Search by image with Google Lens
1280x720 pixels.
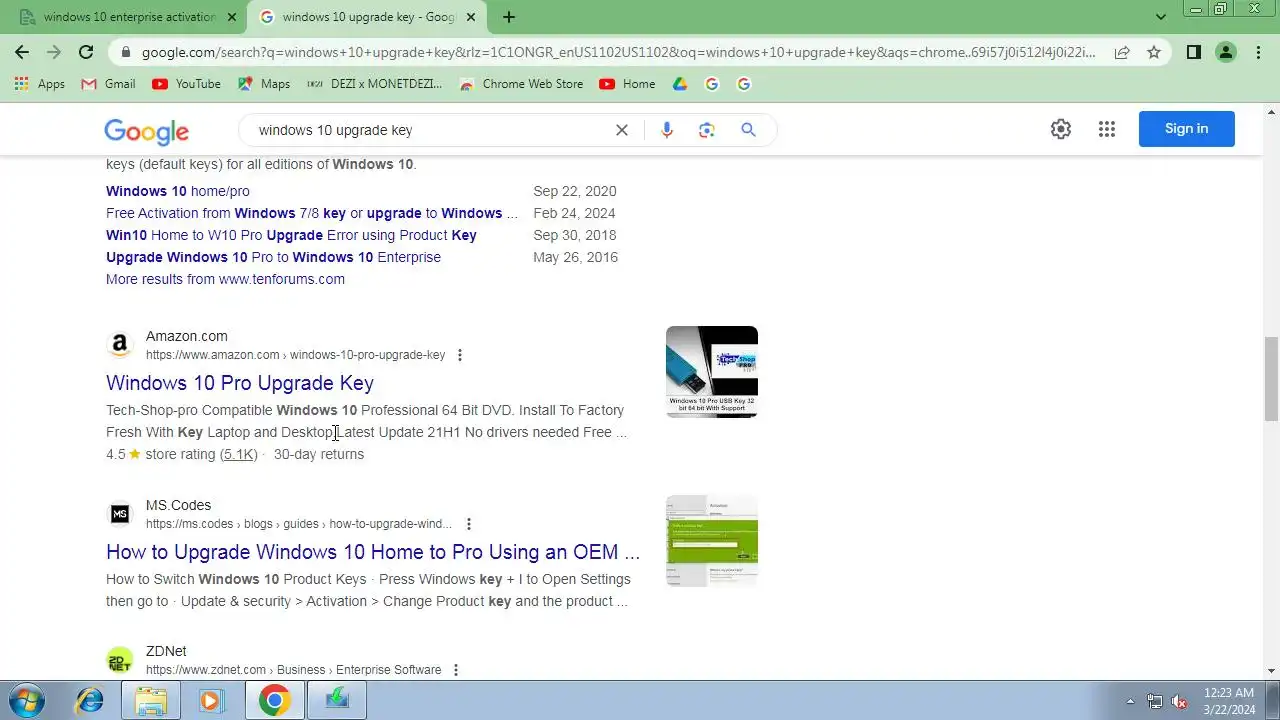707,130
